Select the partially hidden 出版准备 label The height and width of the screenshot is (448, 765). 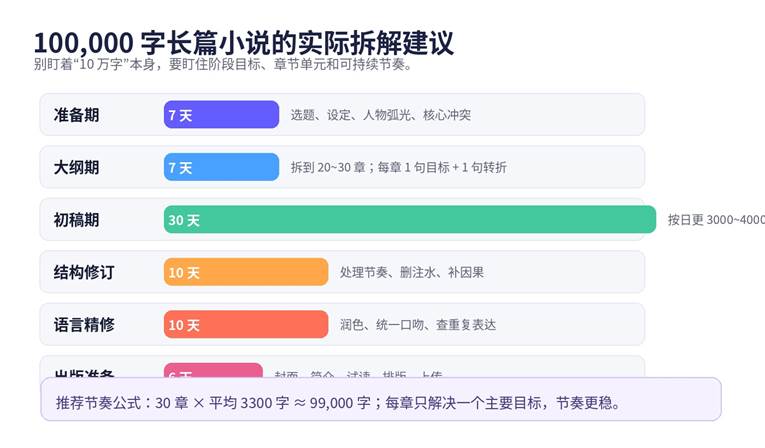coord(84,372)
